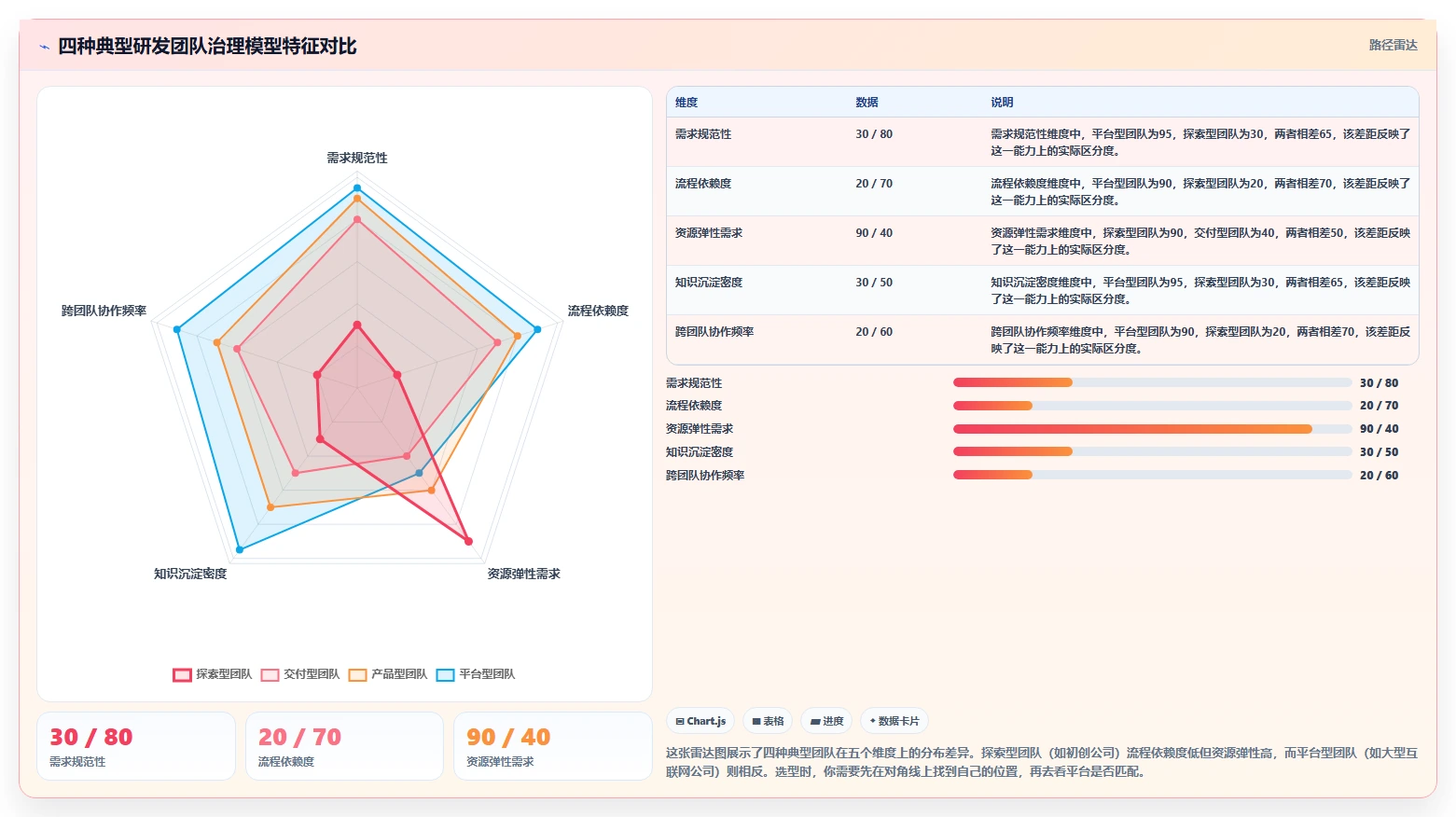Image resolution: width=1456 pixels, height=817 pixels.
Task: Click the blue 平台型团队 point on 跨团队协作频率 axis
Action: click(x=176, y=328)
